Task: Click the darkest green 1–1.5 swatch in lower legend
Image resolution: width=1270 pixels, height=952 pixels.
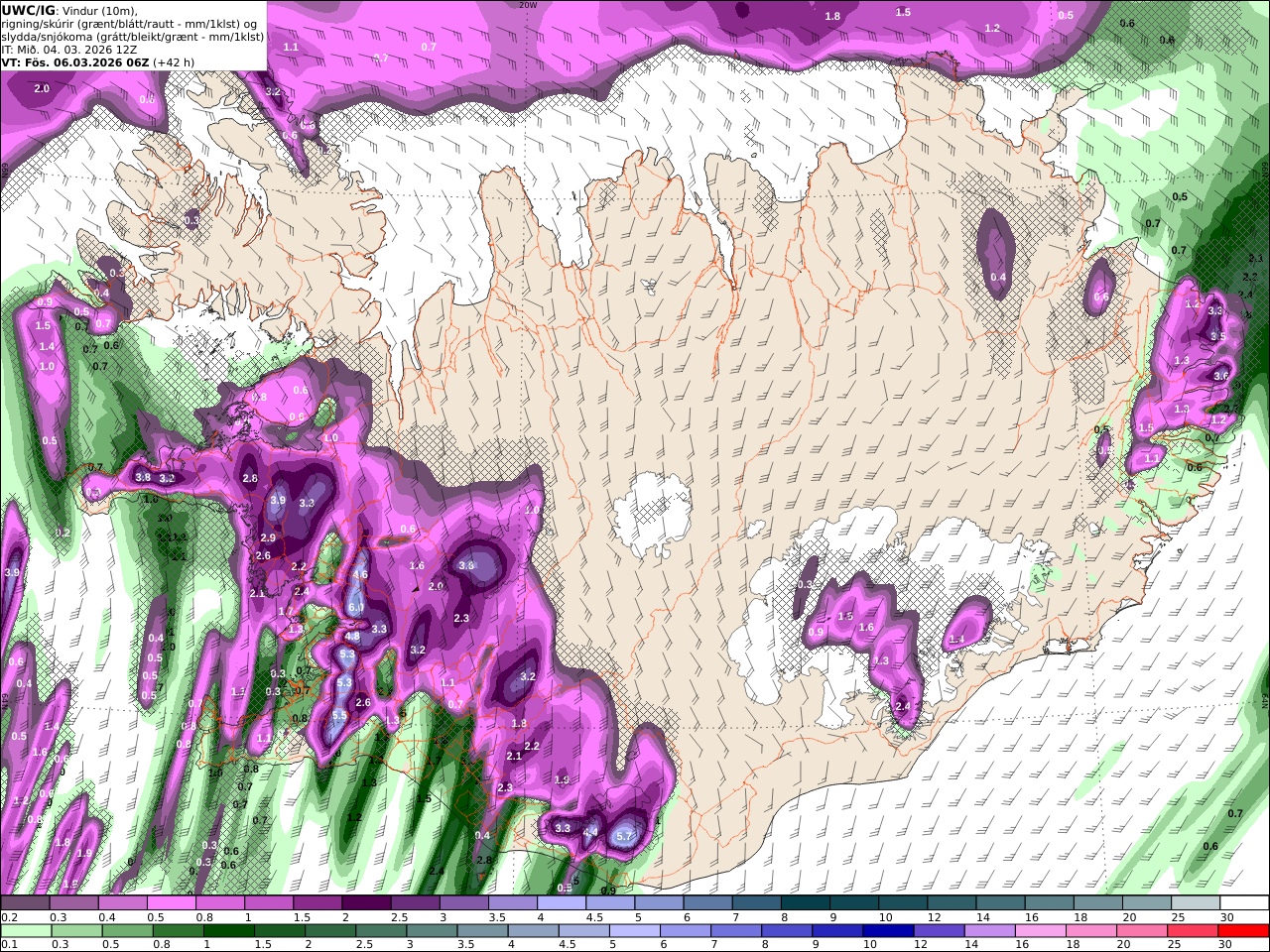Action: (x=228, y=931)
